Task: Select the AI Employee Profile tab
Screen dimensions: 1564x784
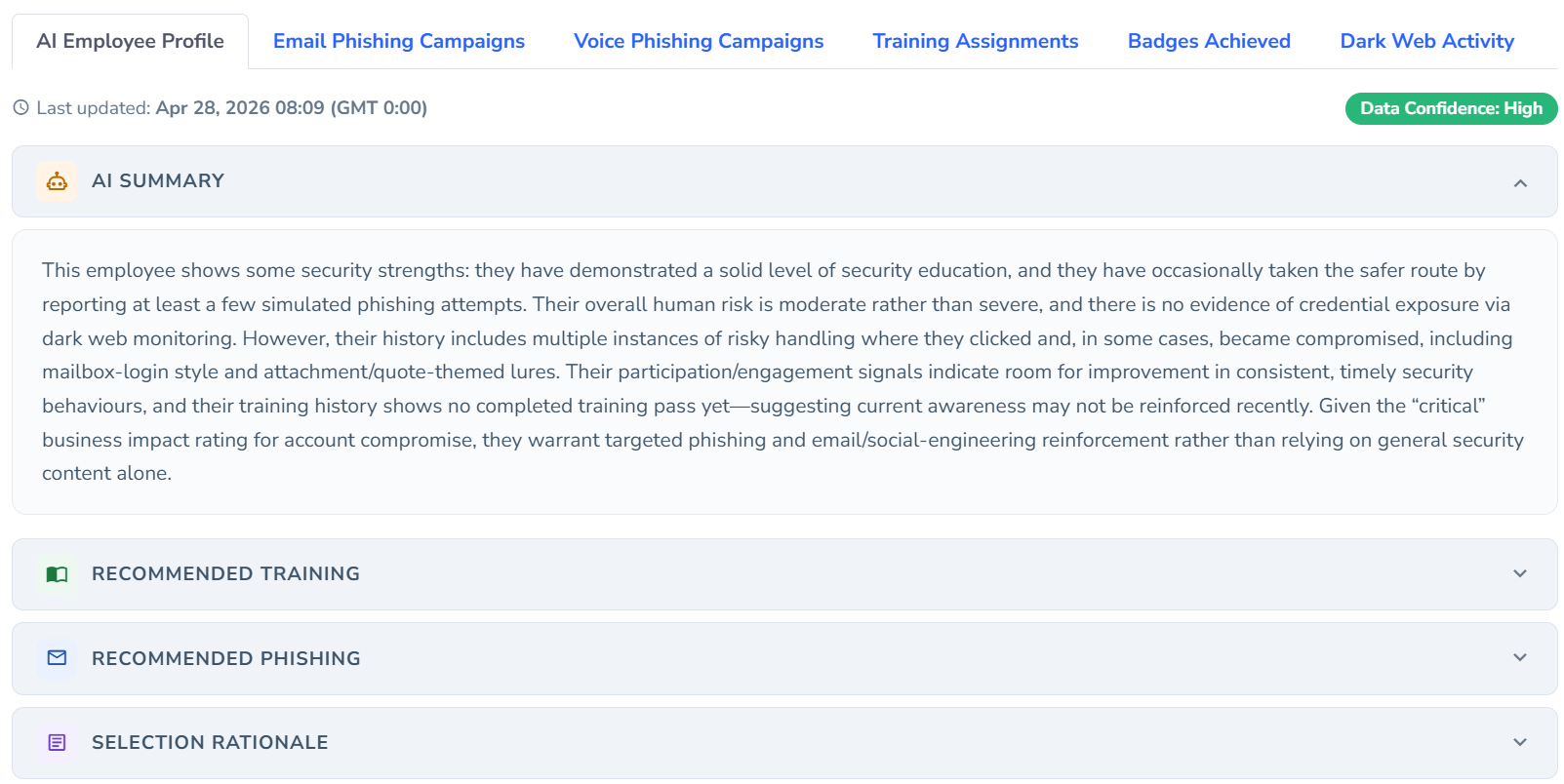Action: coord(130,41)
